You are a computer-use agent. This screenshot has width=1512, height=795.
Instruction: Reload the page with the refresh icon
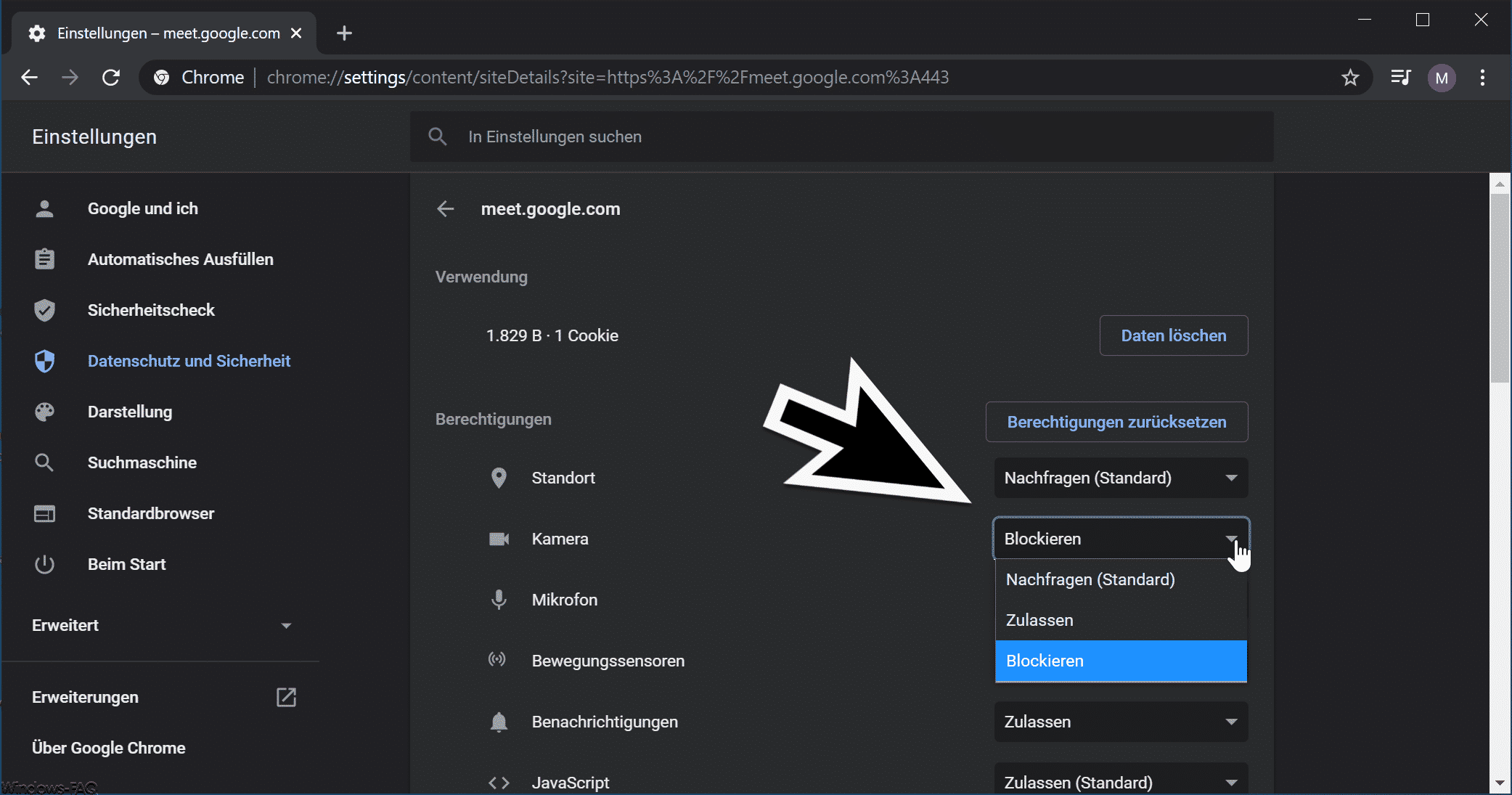(111, 77)
